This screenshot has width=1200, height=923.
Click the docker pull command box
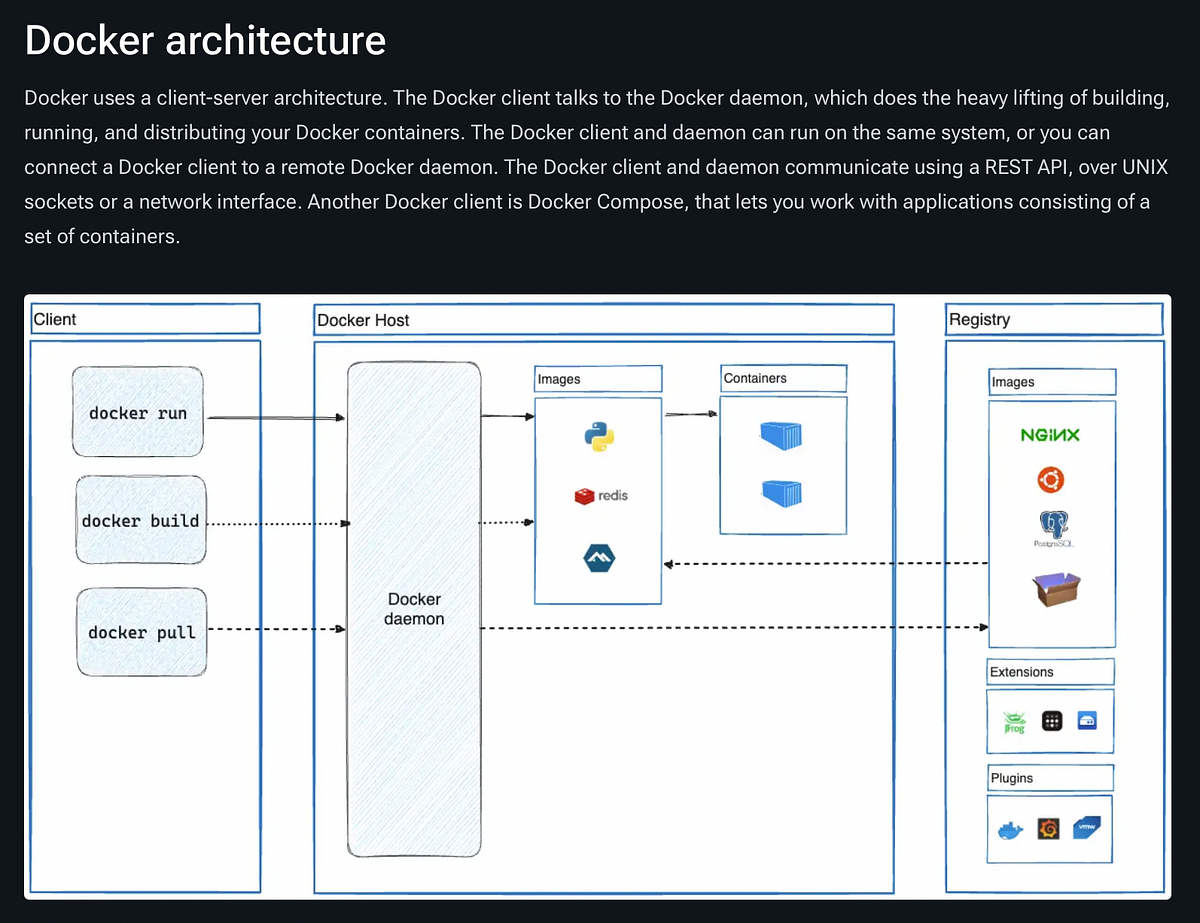pyautogui.click(x=141, y=632)
